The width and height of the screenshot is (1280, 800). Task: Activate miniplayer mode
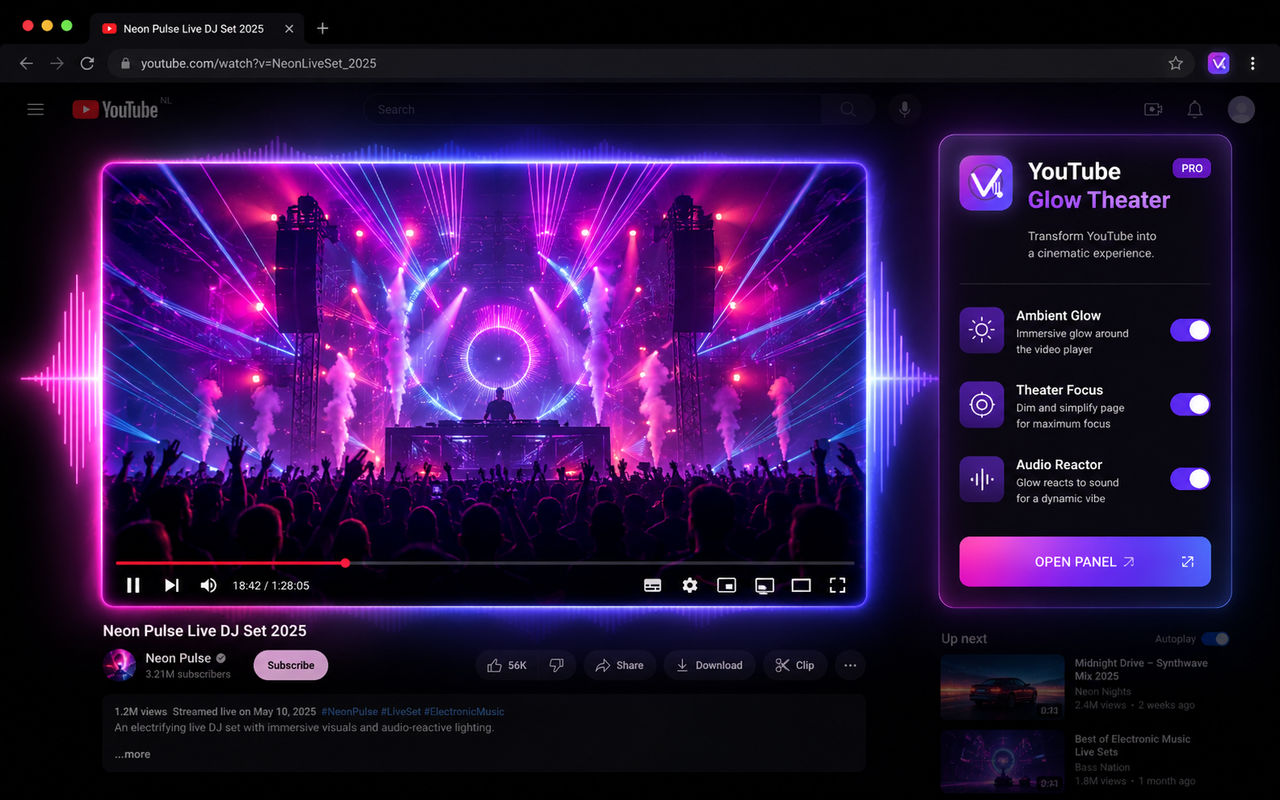(x=727, y=586)
